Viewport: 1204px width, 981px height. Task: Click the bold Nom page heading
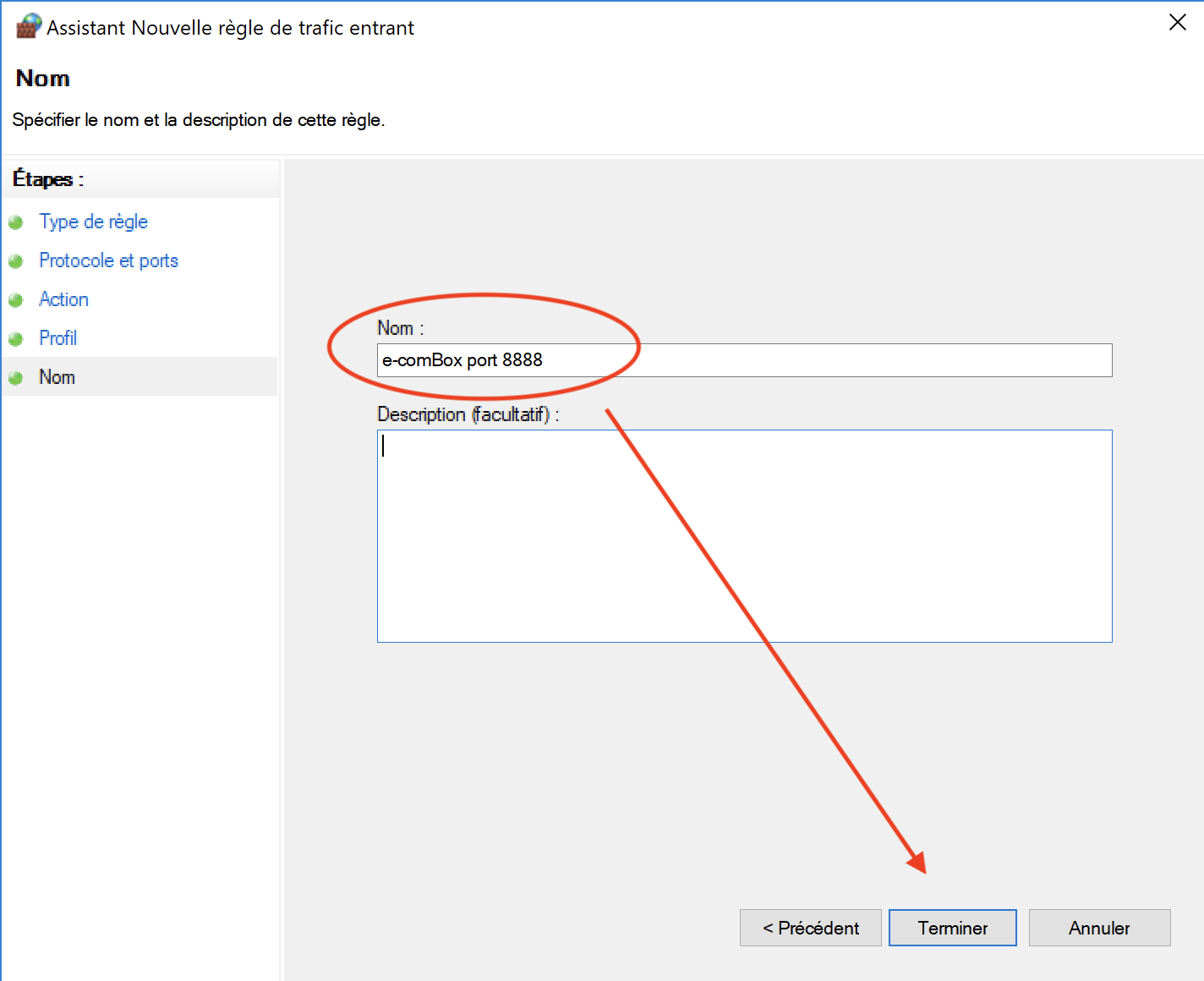coord(43,79)
